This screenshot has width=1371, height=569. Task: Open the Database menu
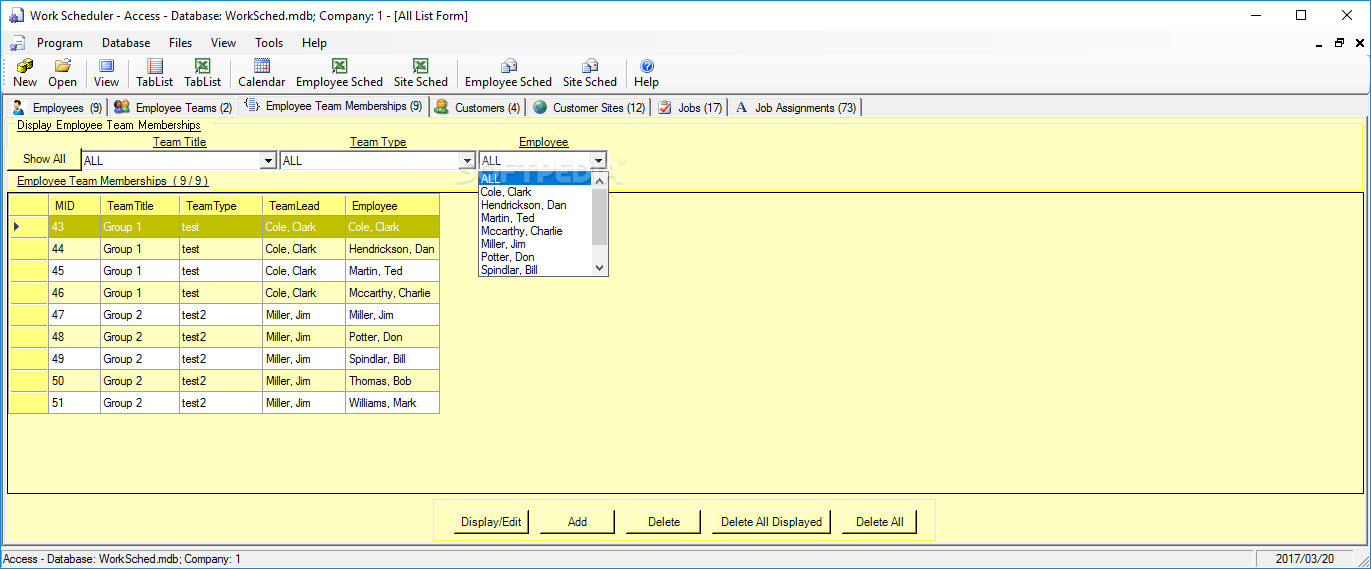pos(126,43)
